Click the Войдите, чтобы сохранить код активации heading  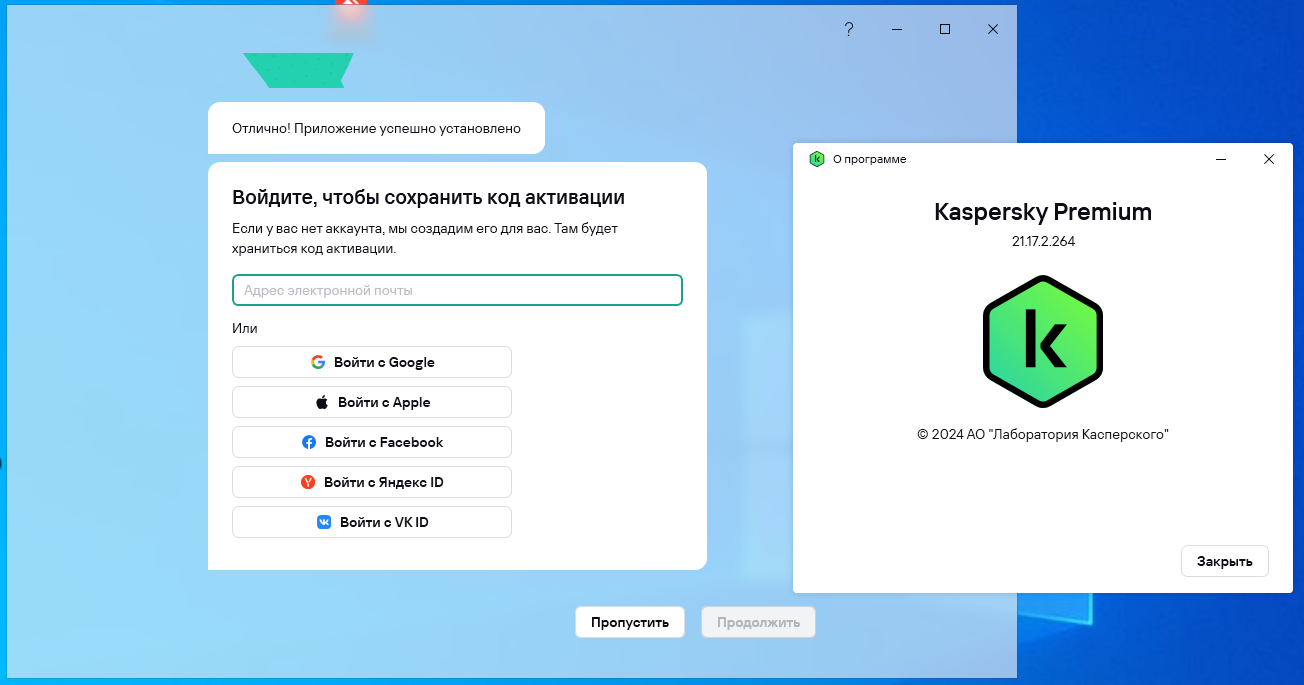click(429, 197)
